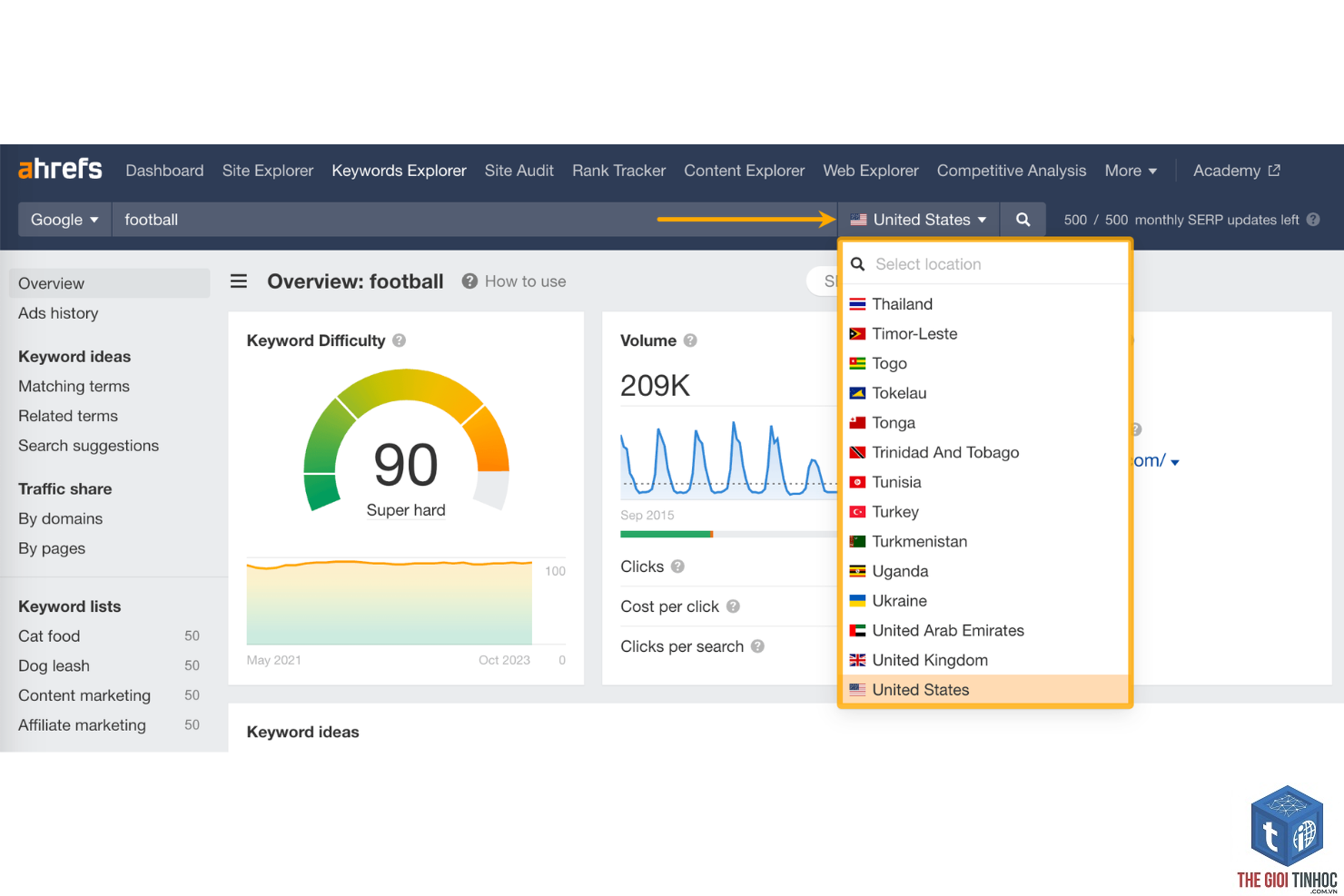Expand the dropdown arrow after om/ link
This screenshot has width=1344, height=896.
[1175, 463]
